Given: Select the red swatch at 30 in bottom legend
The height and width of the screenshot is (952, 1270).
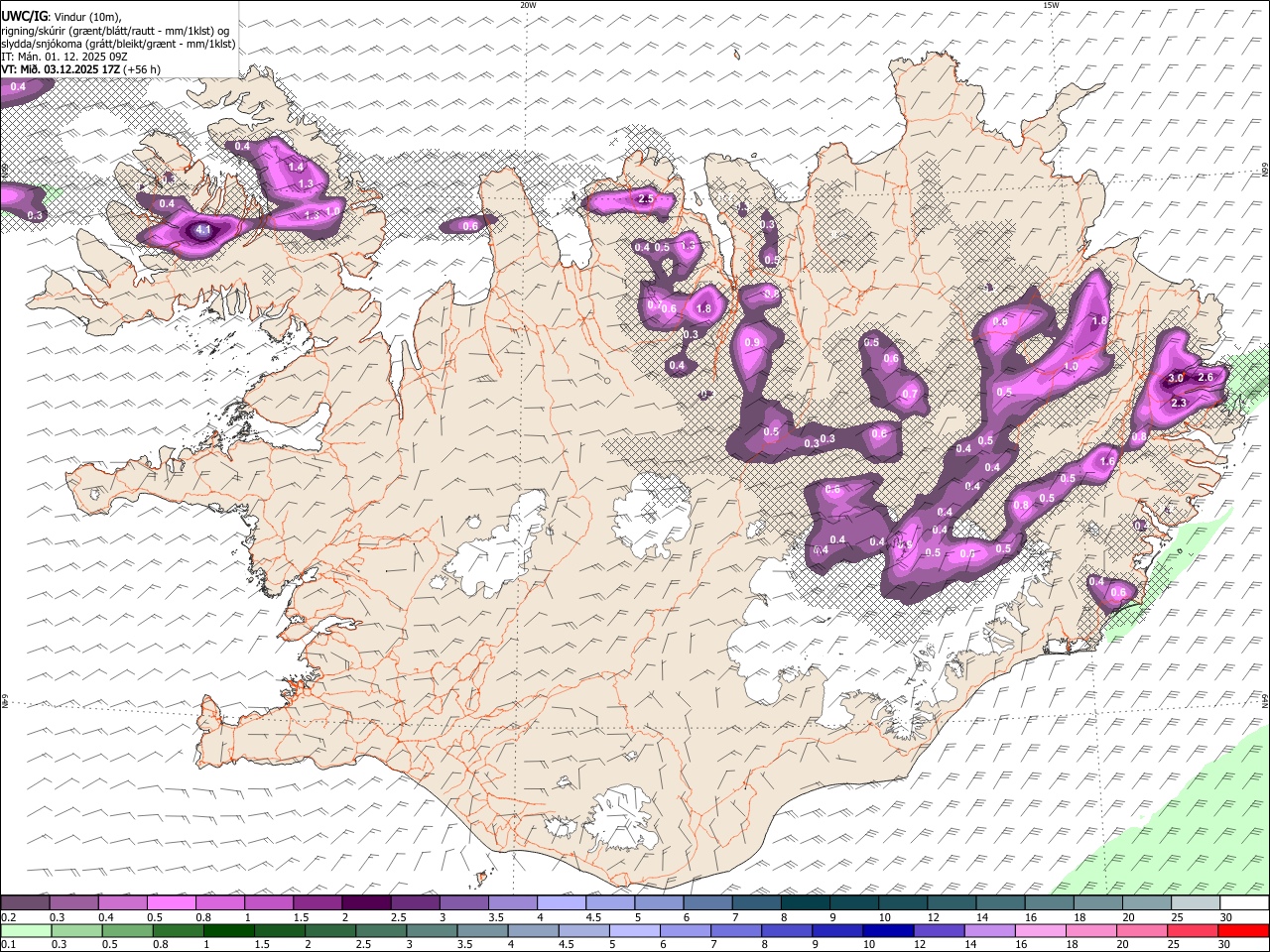Looking at the screenshot, I should 1242,930.
